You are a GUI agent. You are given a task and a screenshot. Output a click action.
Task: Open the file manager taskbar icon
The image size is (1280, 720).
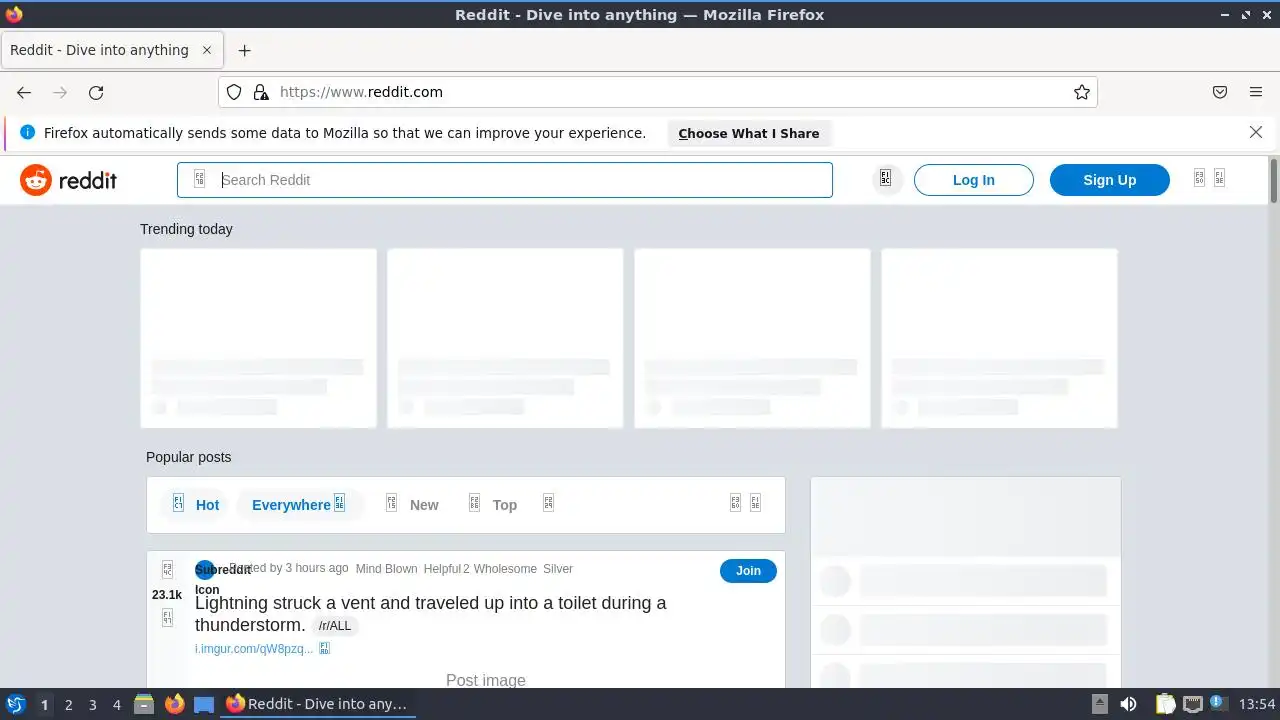144,704
